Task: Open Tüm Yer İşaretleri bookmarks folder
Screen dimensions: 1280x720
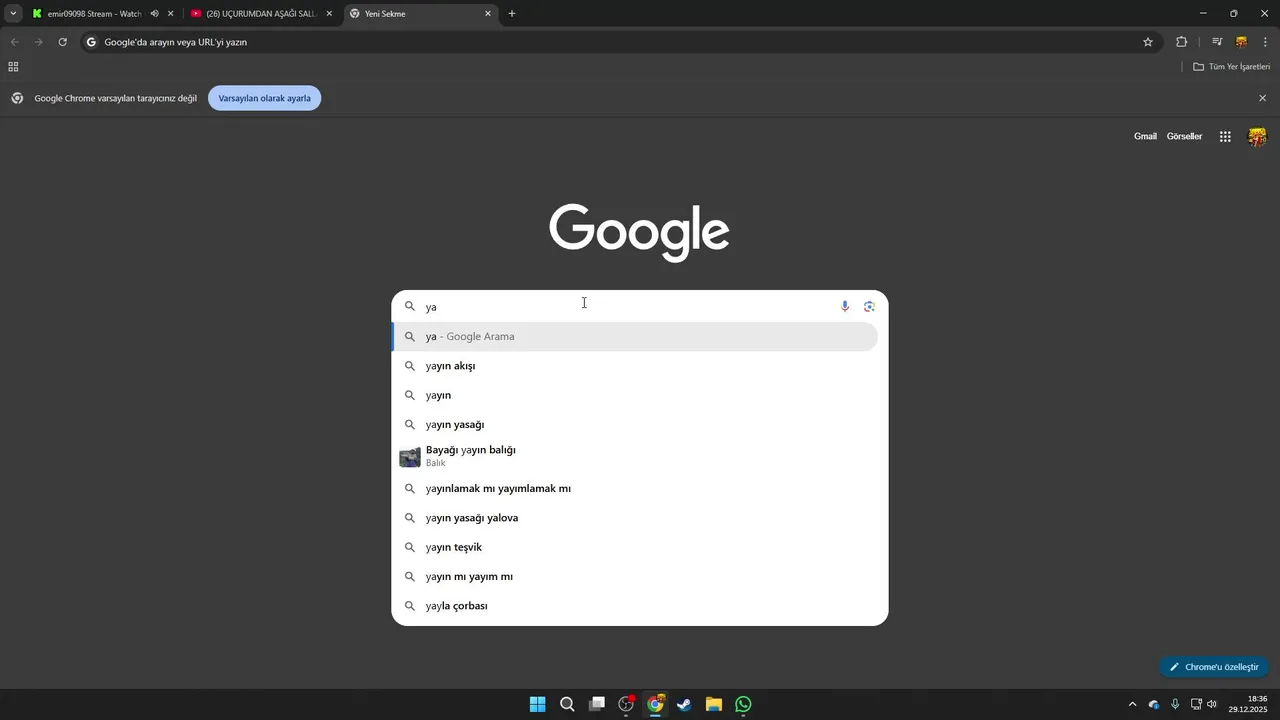Action: [1231, 67]
